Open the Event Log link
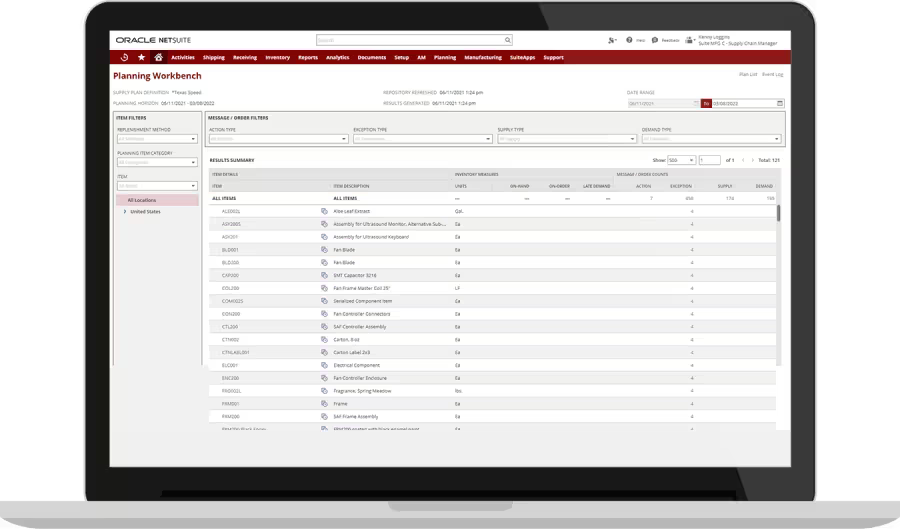 pos(773,75)
